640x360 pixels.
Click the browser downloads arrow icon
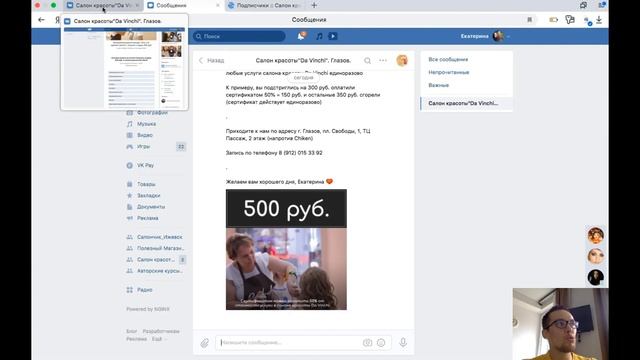599,20
